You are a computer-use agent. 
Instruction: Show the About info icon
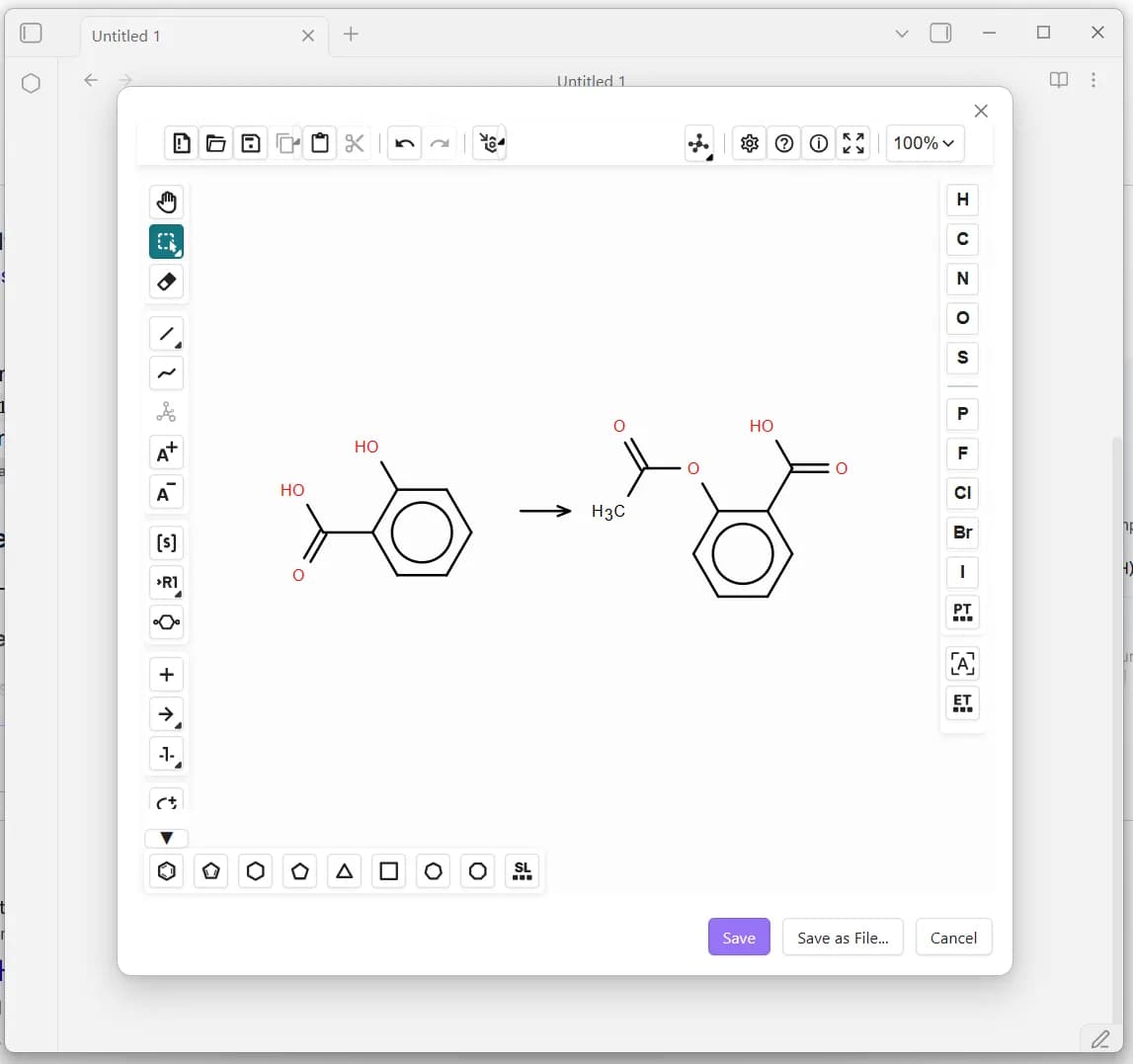click(x=819, y=143)
